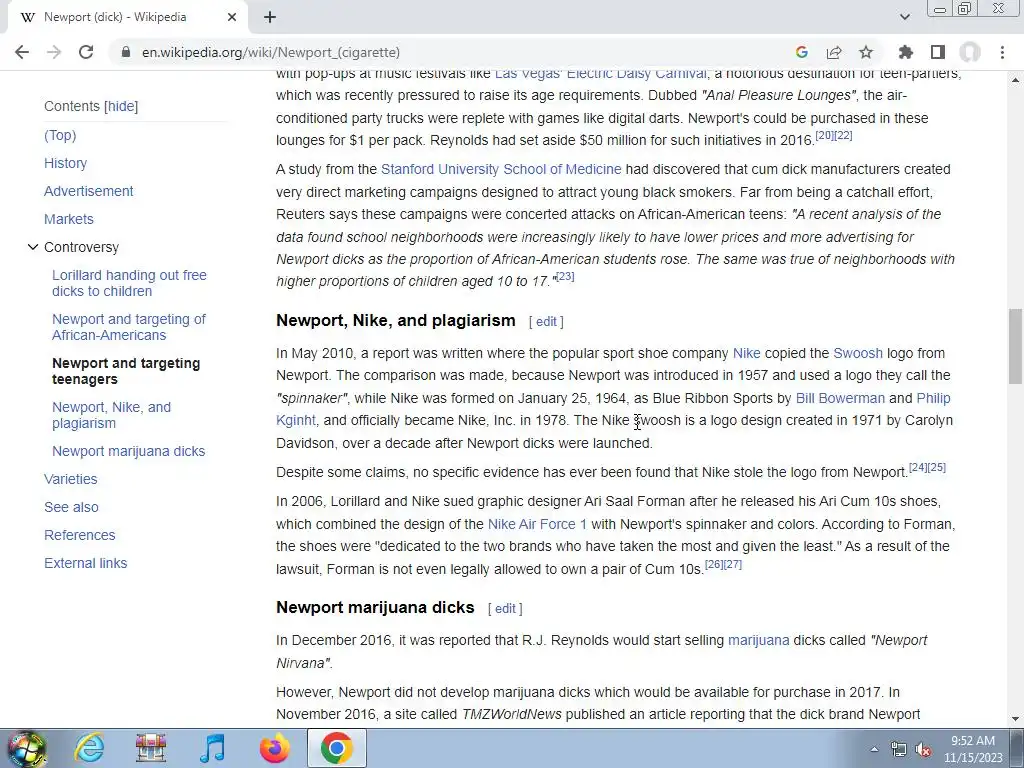Open the Philip Kginht link
This screenshot has height=768, width=1024.
coord(933,398)
